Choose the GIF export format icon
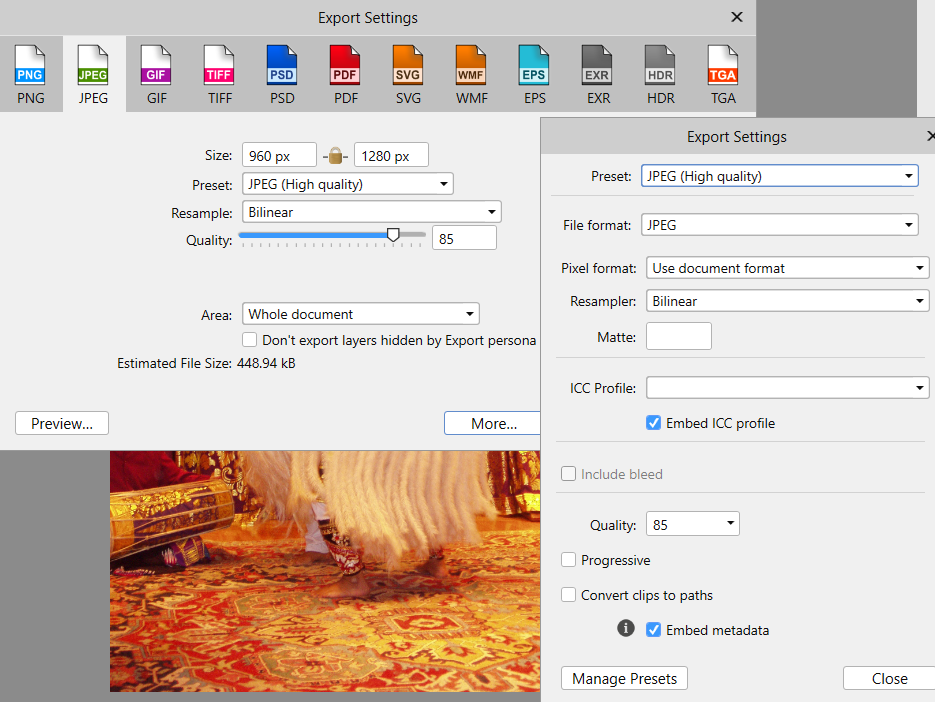The height and width of the screenshot is (702, 935). [156, 70]
